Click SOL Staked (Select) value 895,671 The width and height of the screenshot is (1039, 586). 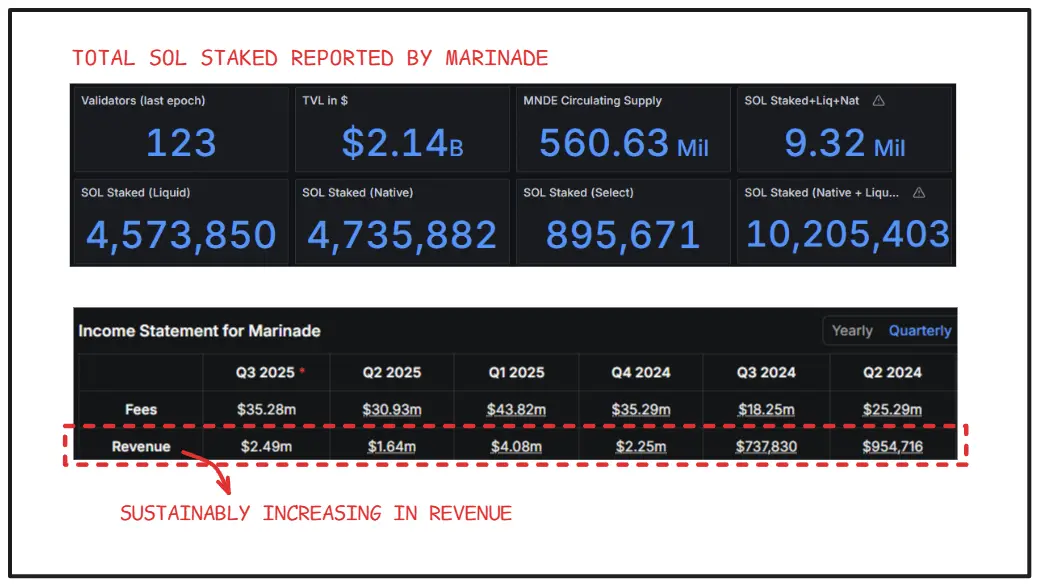(623, 235)
